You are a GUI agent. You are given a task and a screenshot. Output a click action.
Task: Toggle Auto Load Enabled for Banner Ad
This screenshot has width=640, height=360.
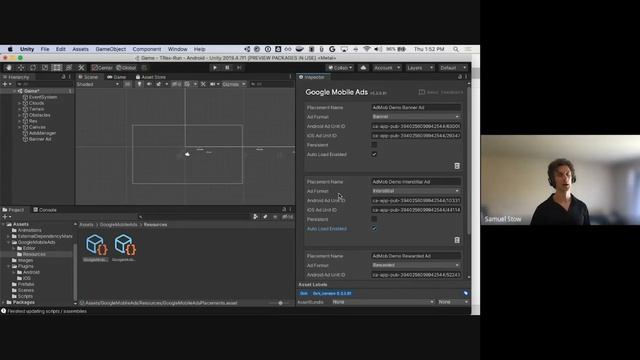[374, 154]
